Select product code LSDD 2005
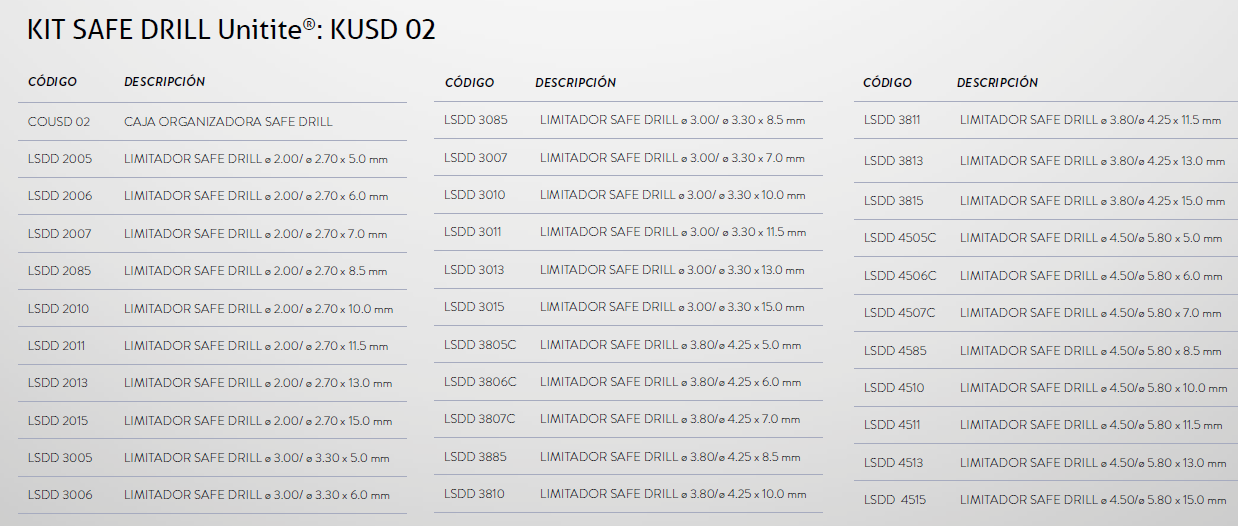 click(x=59, y=159)
